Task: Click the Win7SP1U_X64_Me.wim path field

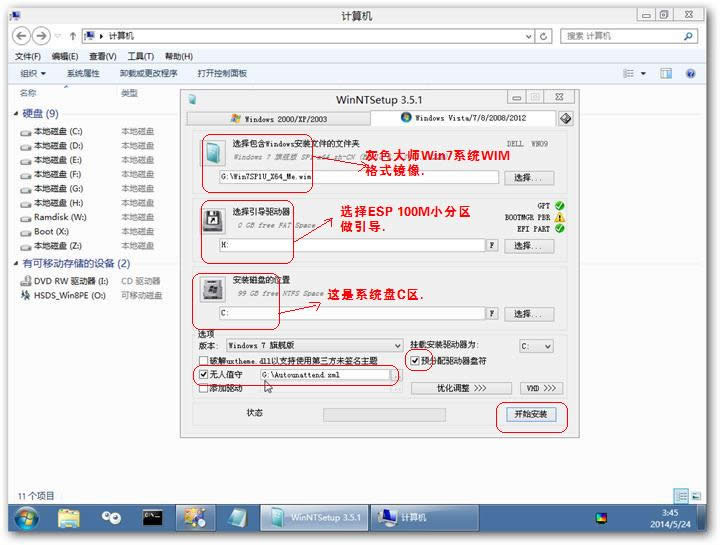Action: 359,177
